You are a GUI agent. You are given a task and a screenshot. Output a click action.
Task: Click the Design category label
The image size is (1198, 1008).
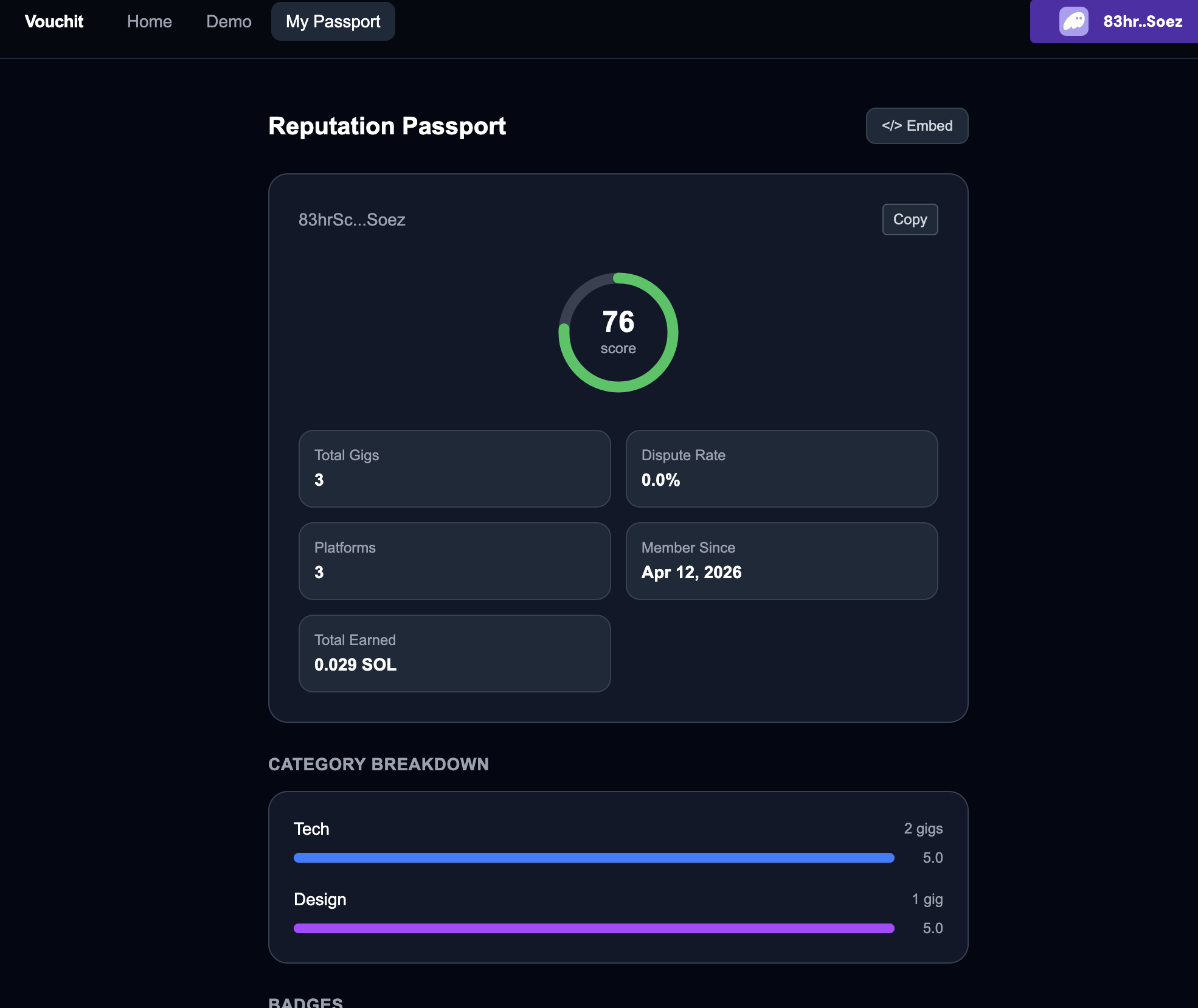click(x=320, y=899)
